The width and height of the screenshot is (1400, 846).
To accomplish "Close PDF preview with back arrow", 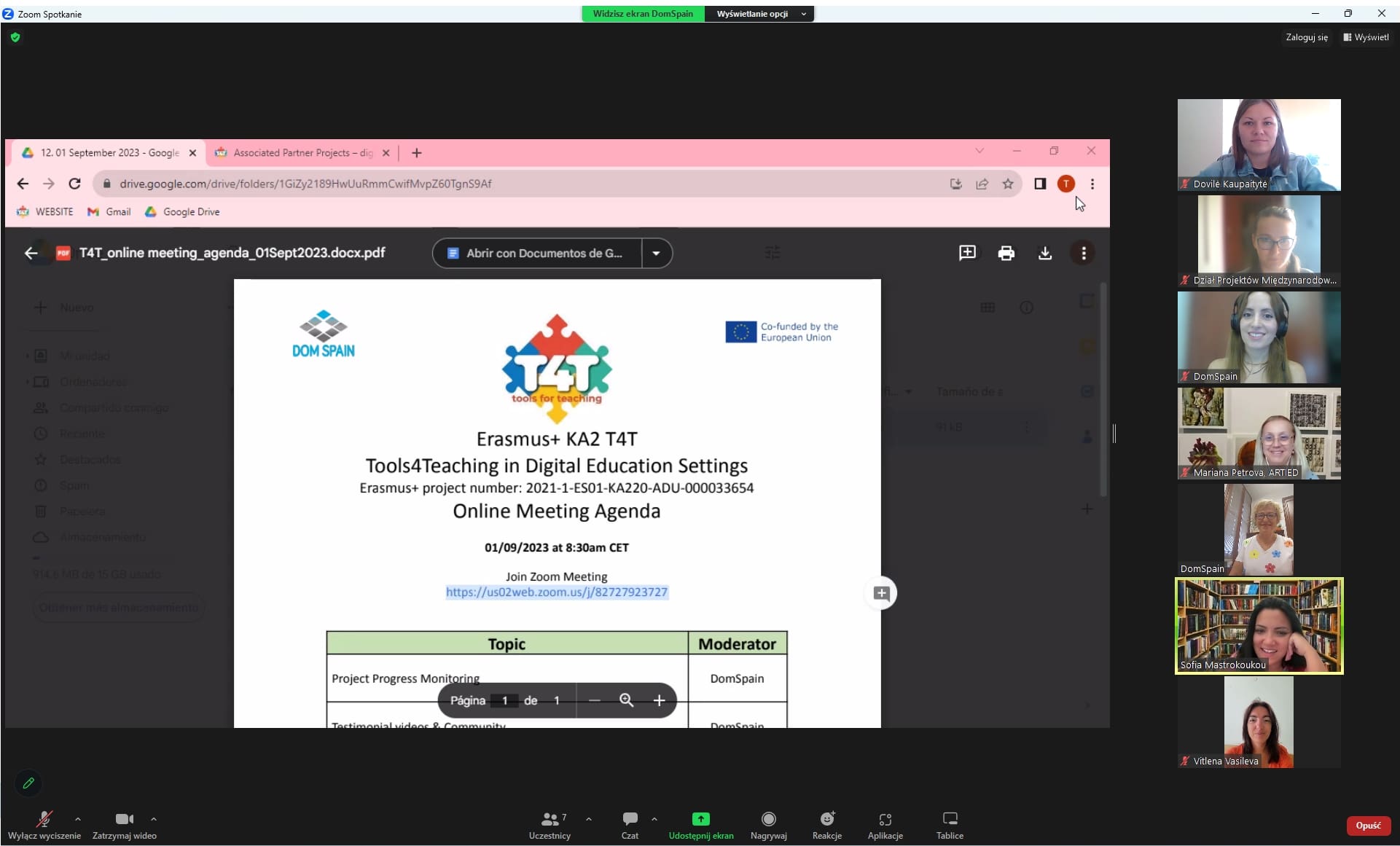I will point(31,253).
